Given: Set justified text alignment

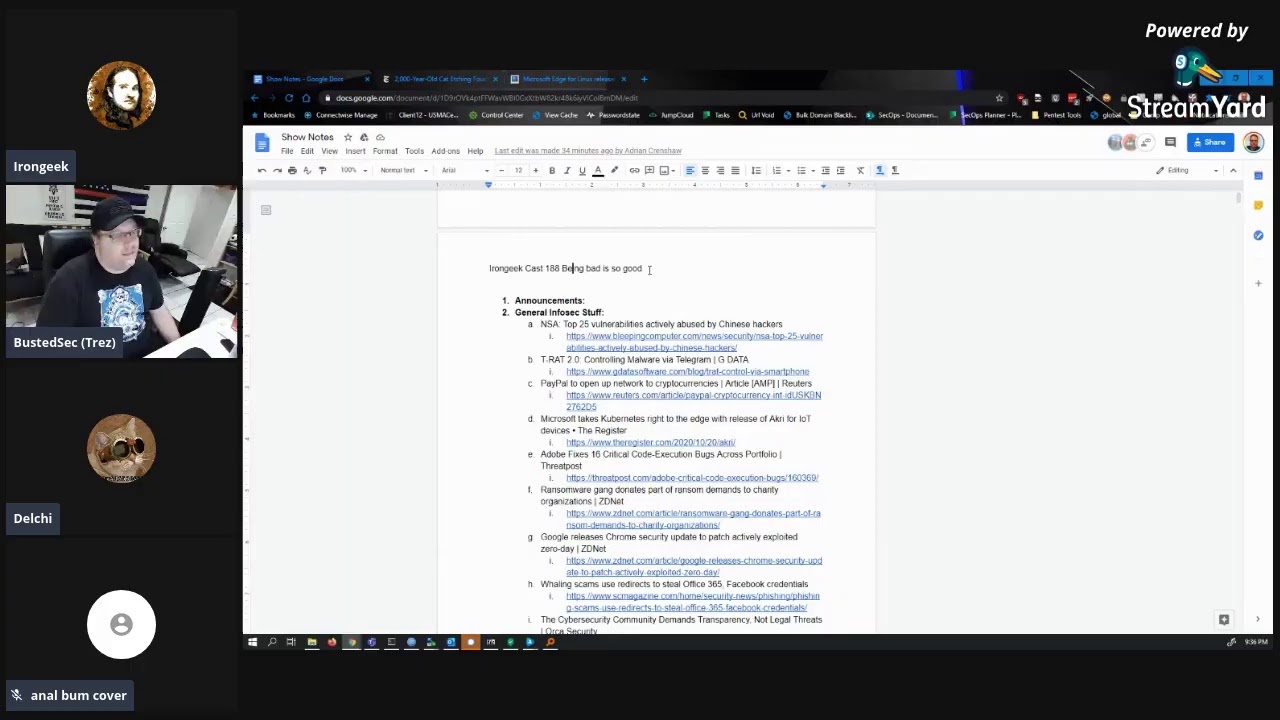Looking at the screenshot, I should tap(735, 170).
